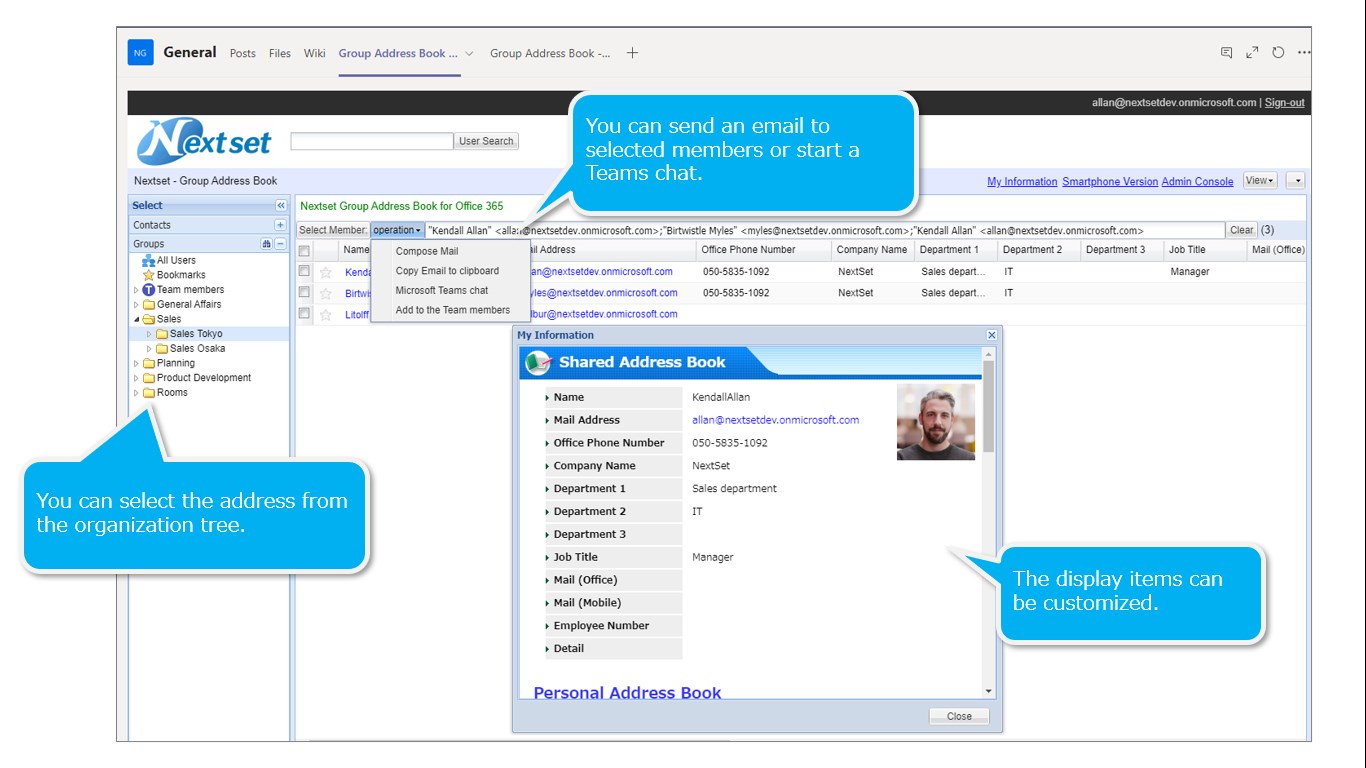The image size is (1366, 768).
Task: Open the small arrow dropdown next to View
Action: click(1296, 181)
